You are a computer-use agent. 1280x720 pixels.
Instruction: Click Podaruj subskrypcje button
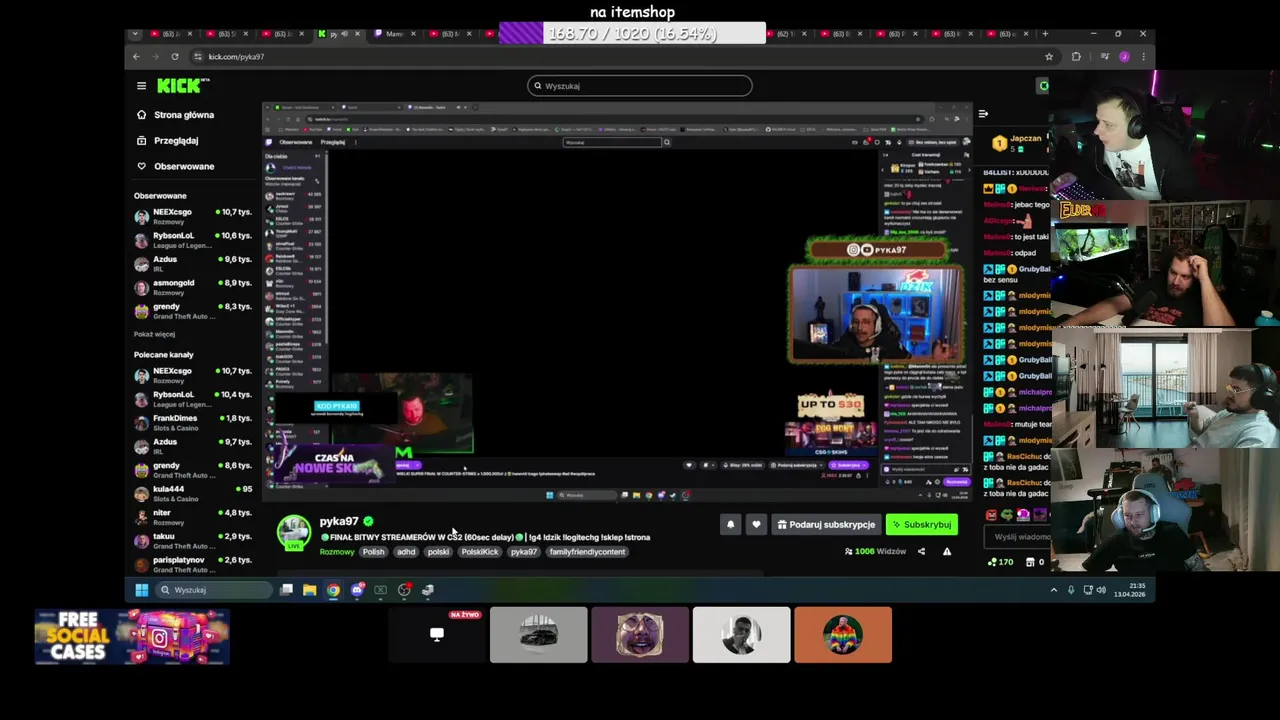[826, 524]
